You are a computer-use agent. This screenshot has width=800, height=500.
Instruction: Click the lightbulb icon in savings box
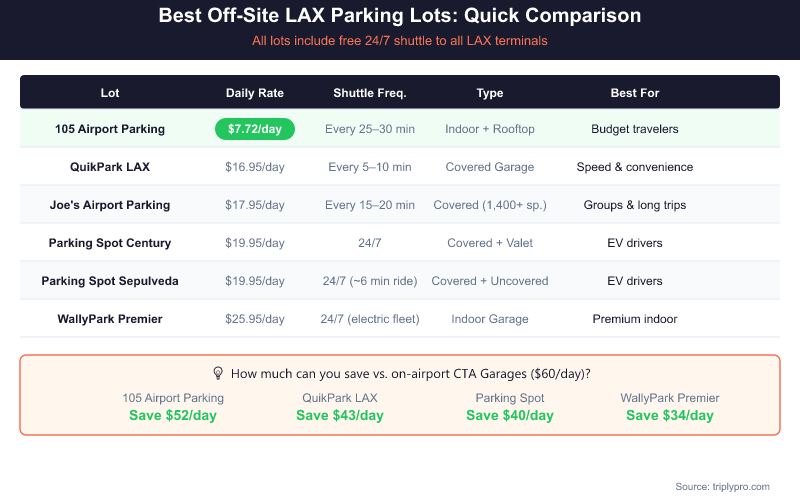pos(218,373)
